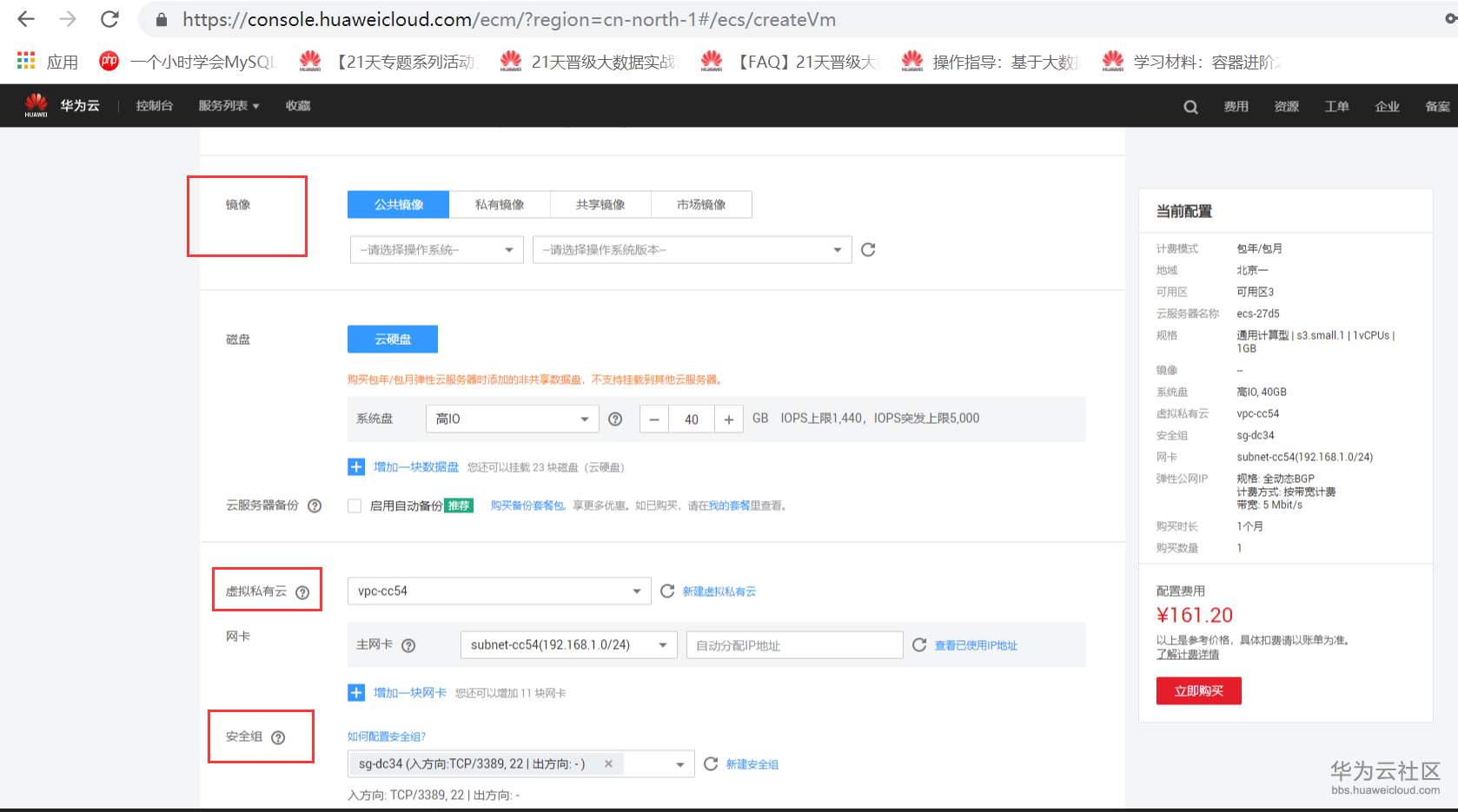Go forward in the browser
This screenshot has width=1458, height=812.
pyautogui.click(x=68, y=19)
